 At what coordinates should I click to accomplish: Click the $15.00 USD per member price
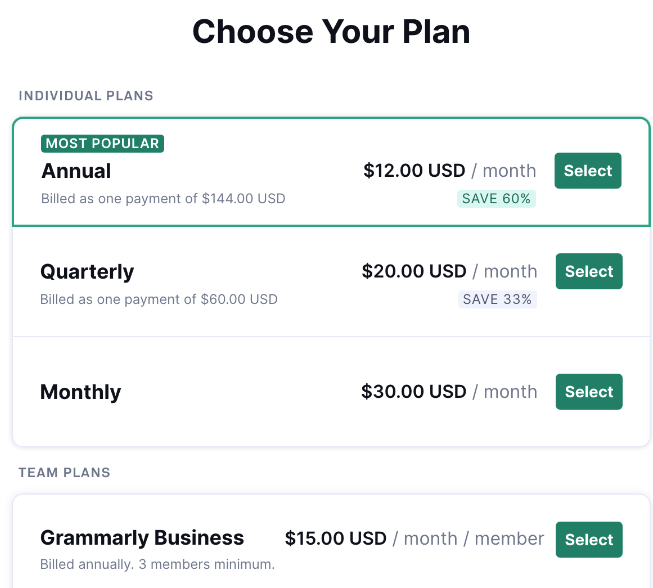coord(336,539)
